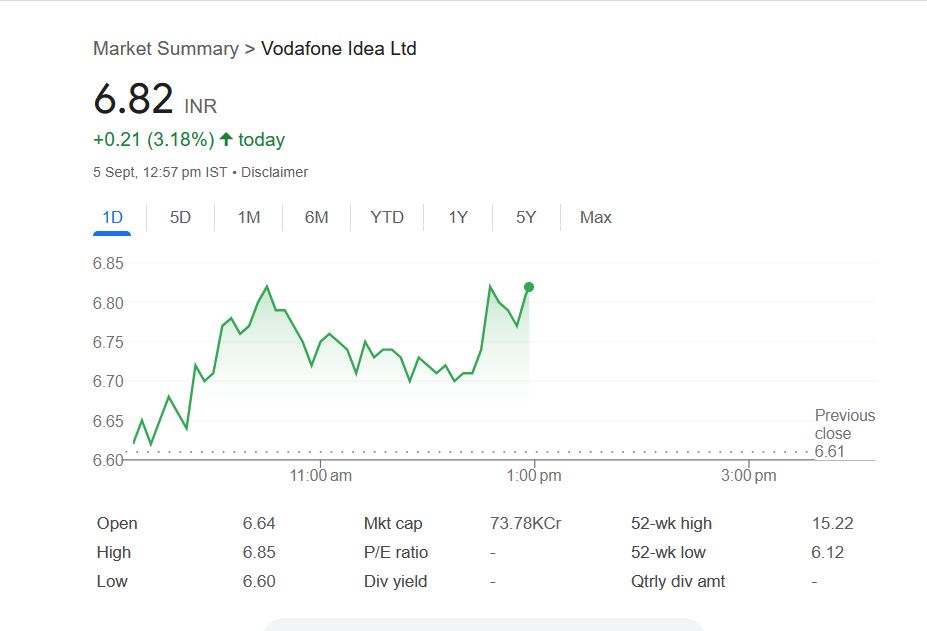
Task: Click the 6.82 current price figure
Action: point(133,99)
